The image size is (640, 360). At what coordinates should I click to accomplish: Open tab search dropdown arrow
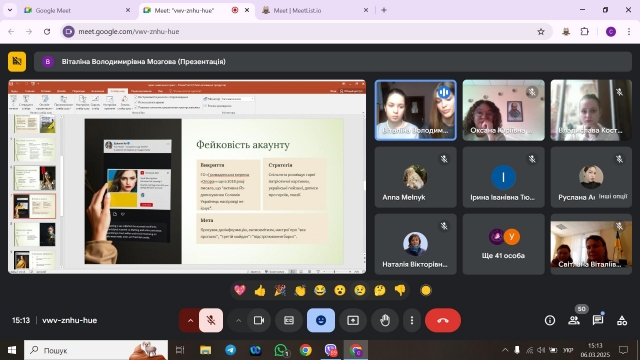10,10
